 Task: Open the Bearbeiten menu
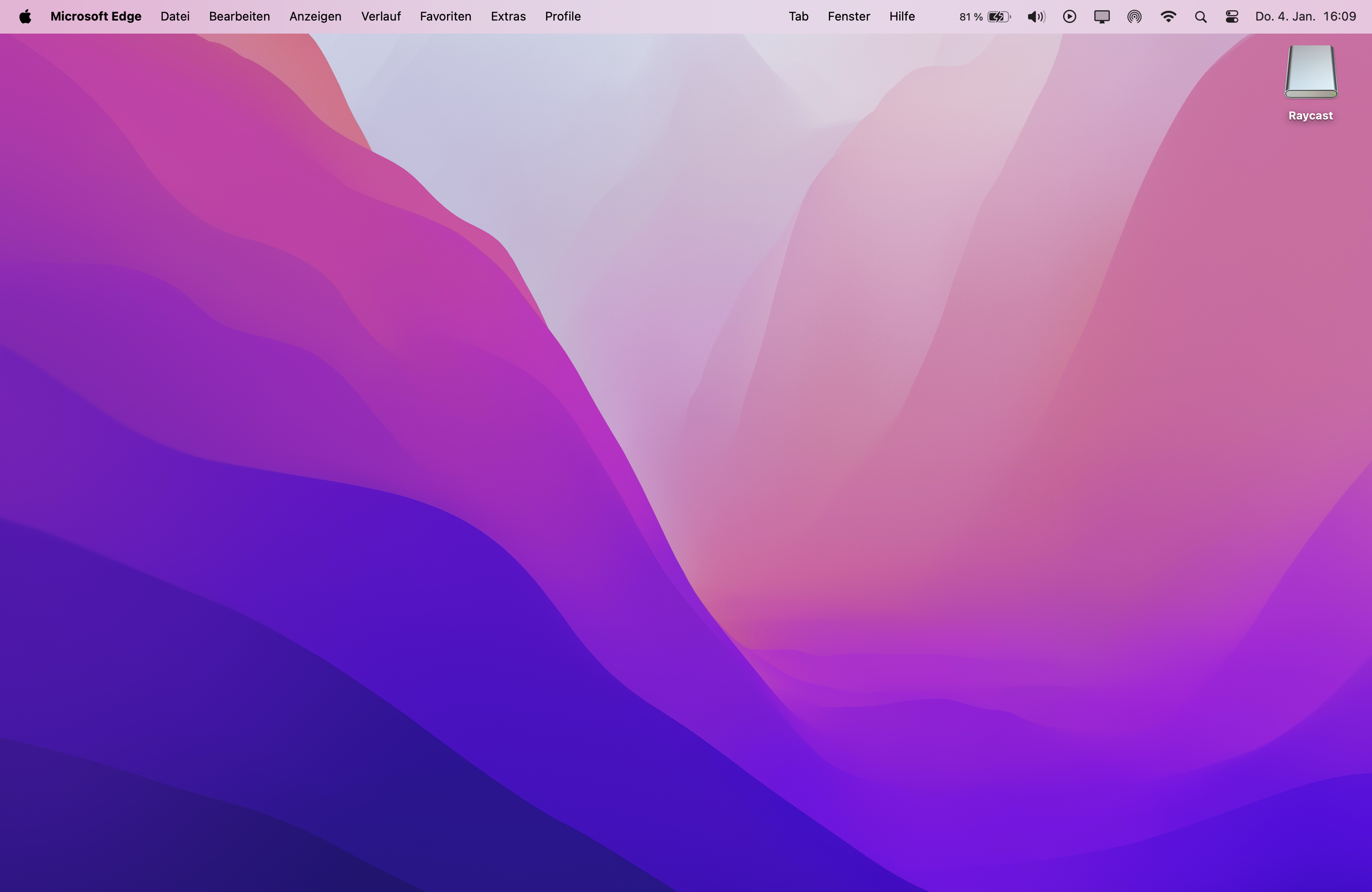click(x=239, y=17)
